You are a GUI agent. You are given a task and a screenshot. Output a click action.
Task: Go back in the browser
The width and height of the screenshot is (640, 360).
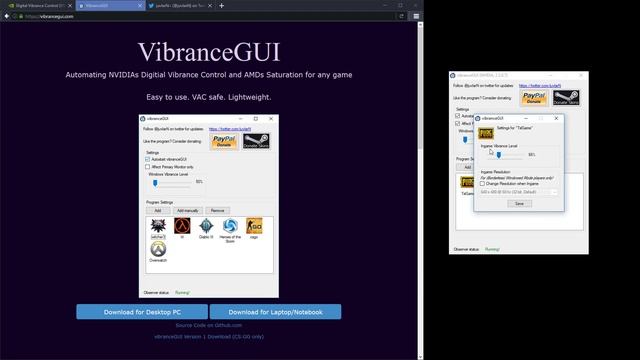pyautogui.click(x=7, y=16)
